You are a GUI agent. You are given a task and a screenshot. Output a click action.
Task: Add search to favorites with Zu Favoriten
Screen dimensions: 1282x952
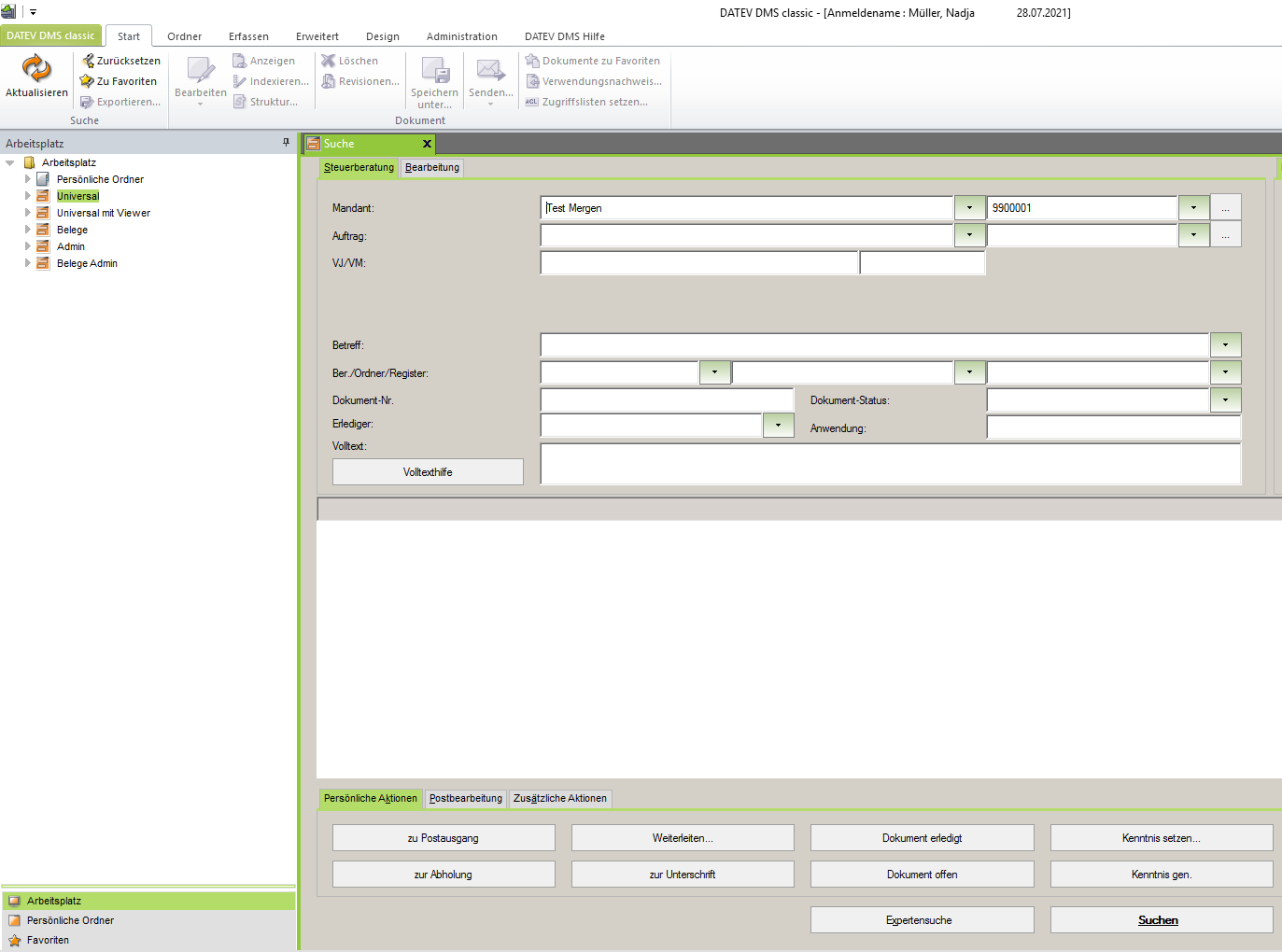click(x=119, y=81)
